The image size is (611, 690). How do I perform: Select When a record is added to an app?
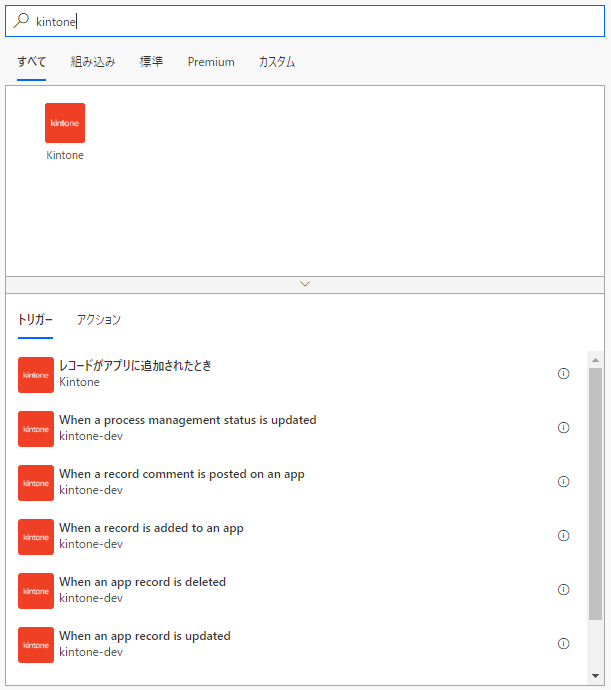[151, 528]
